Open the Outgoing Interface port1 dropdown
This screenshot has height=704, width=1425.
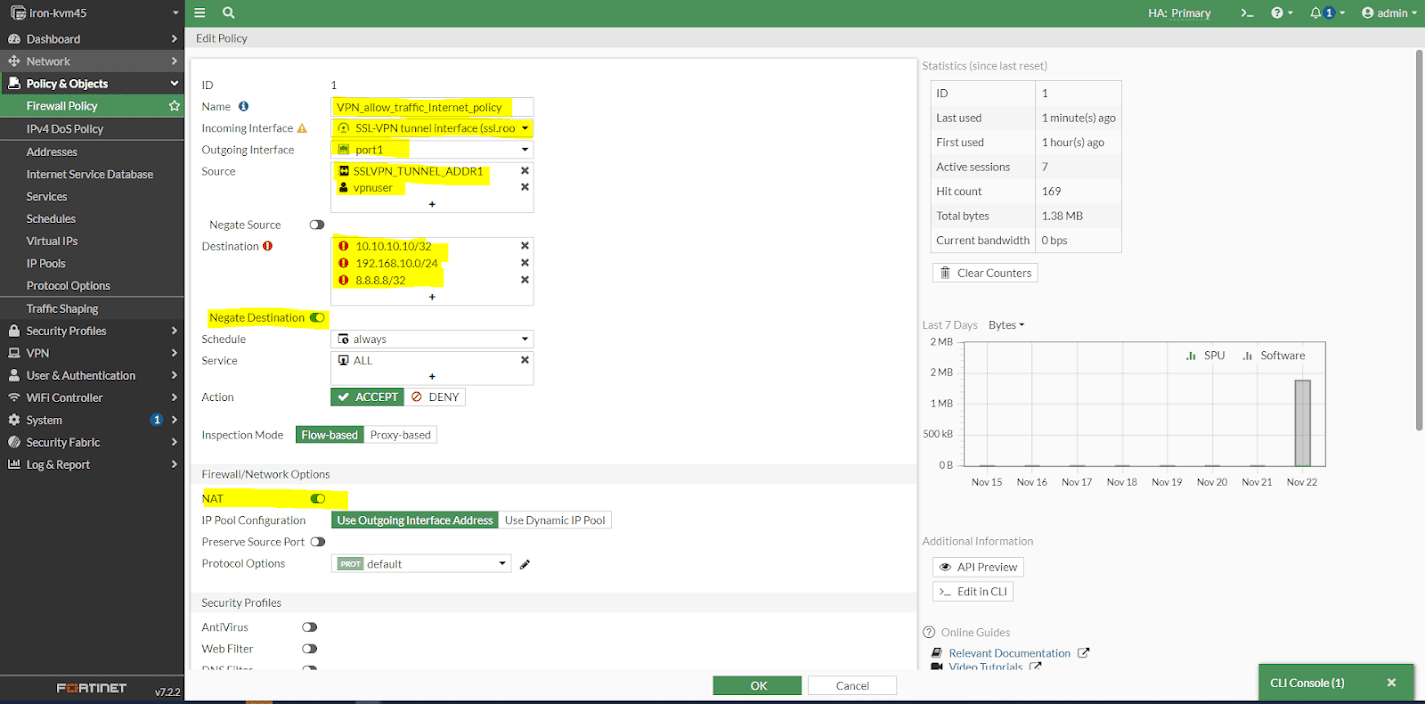pyautogui.click(x=432, y=150)
